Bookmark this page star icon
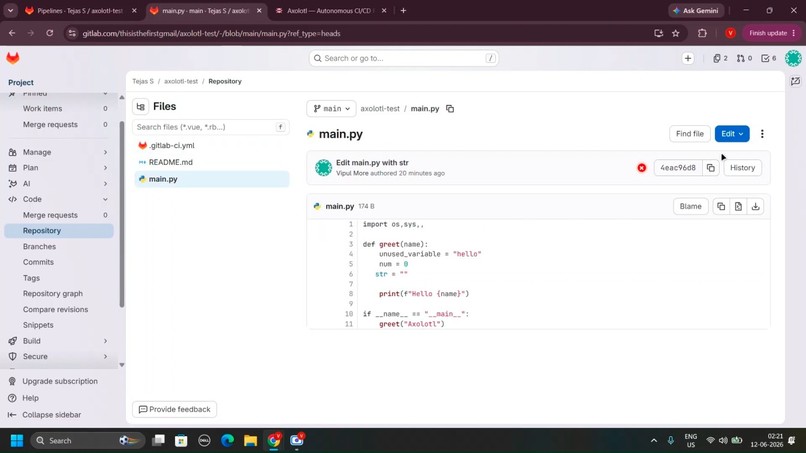 click(675, 33)
